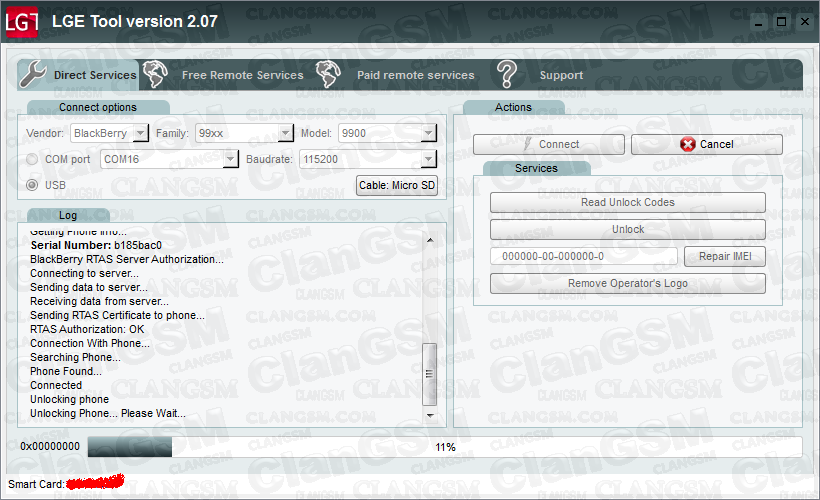Select the COM port radio button

click(32, 159)
